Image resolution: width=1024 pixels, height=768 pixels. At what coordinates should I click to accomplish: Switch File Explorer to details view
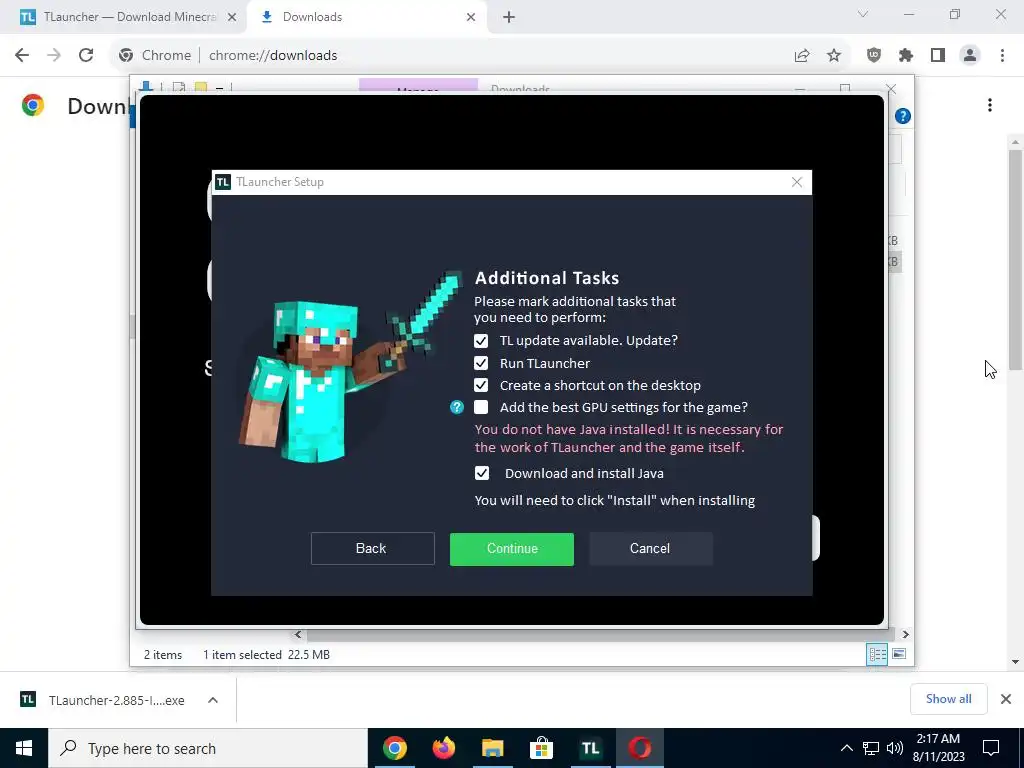point(877,654)
